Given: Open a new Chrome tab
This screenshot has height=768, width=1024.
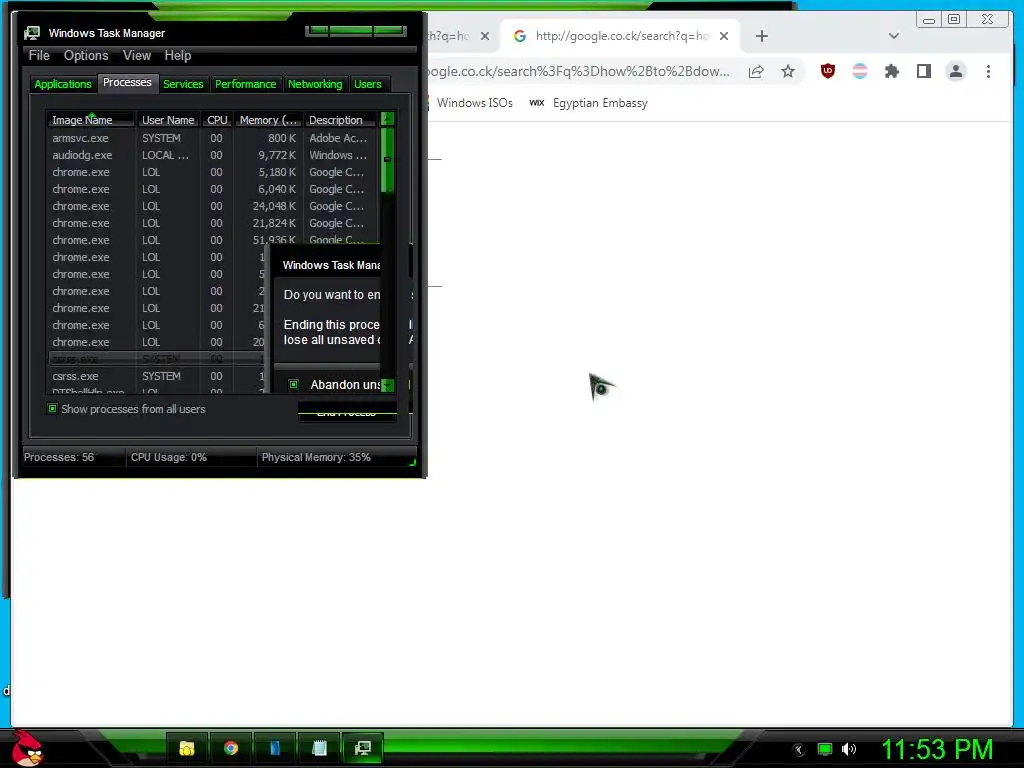Looking at the screenshot, I should click(x=761, y=37).
